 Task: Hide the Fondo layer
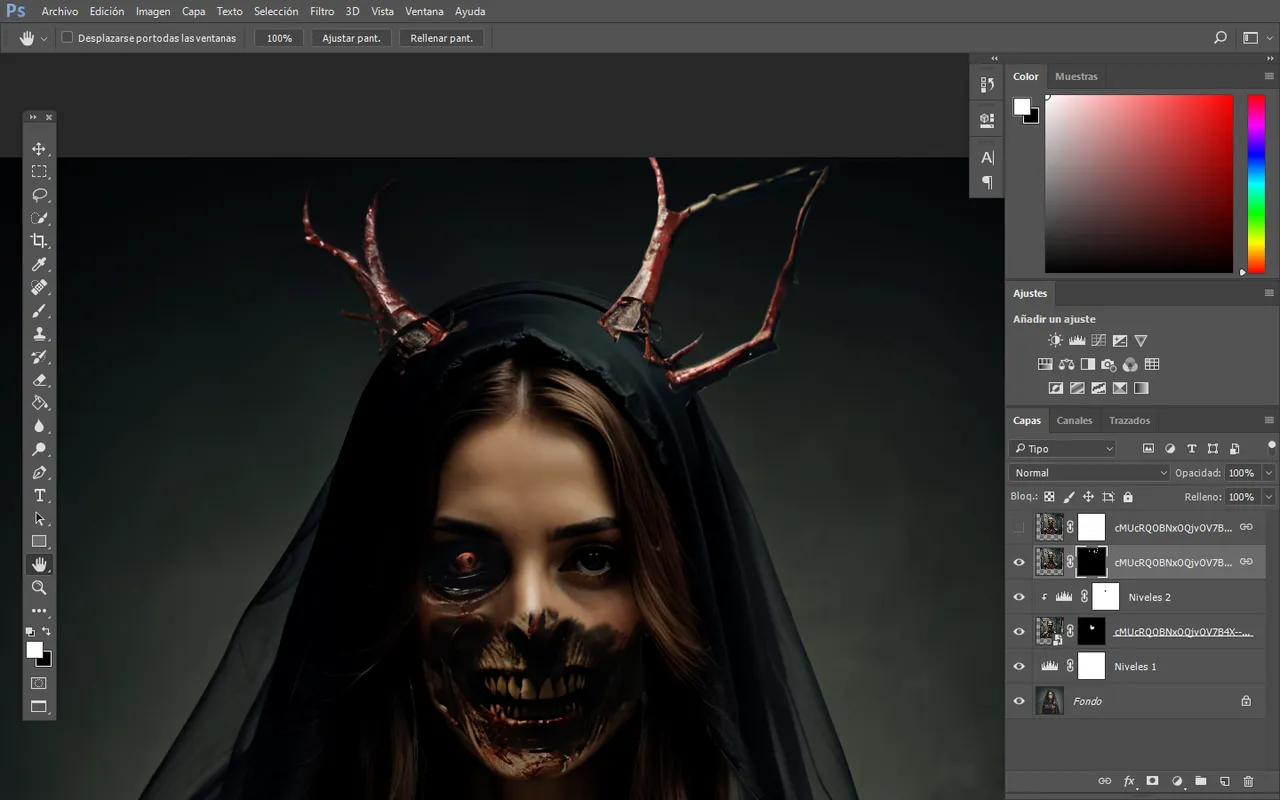(1019, 701)
